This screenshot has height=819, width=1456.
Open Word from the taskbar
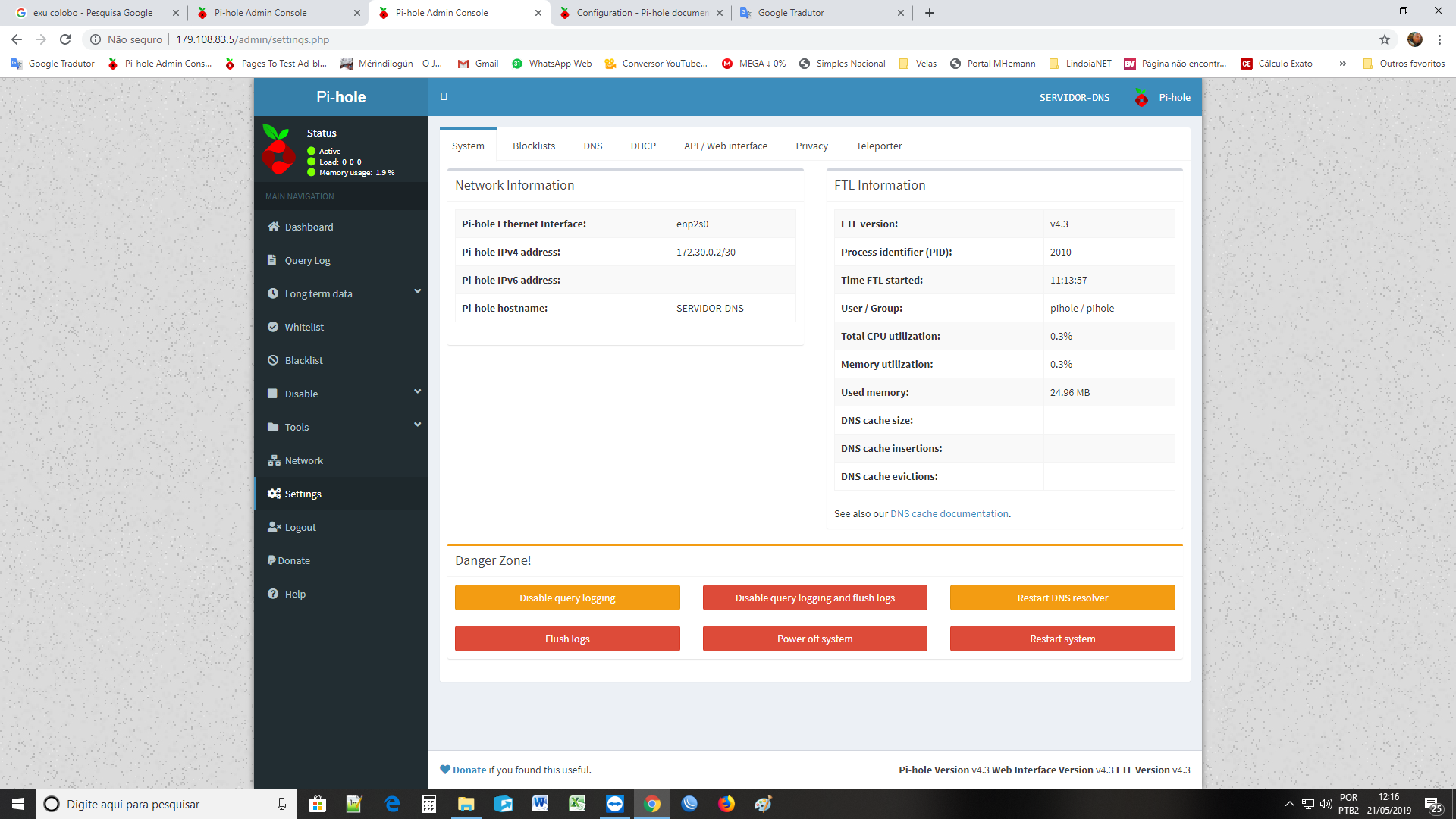[x=540, y=804]
